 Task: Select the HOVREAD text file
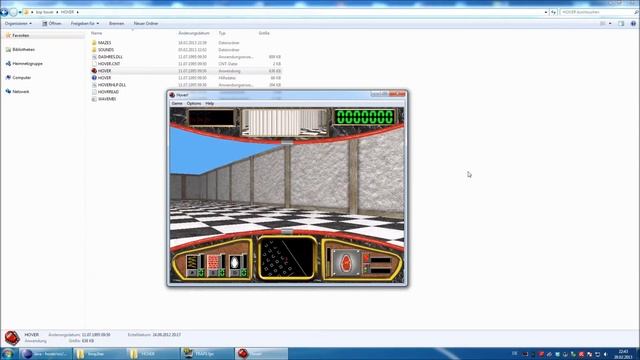point(106,92)
